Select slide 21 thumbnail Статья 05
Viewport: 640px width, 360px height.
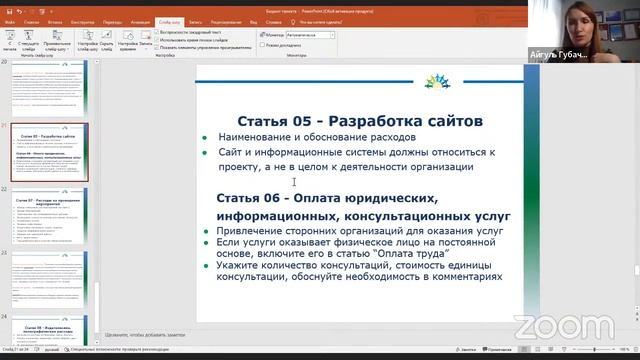pos(49,152)
